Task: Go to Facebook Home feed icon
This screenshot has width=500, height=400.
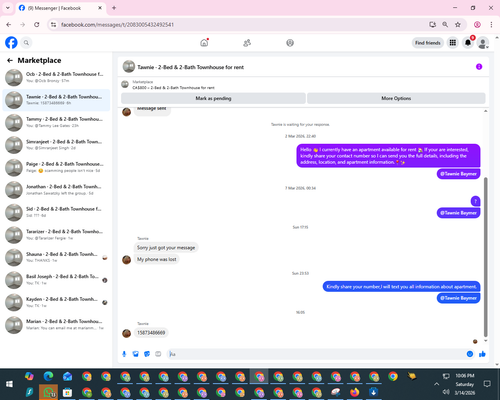Action: (204, 43)
